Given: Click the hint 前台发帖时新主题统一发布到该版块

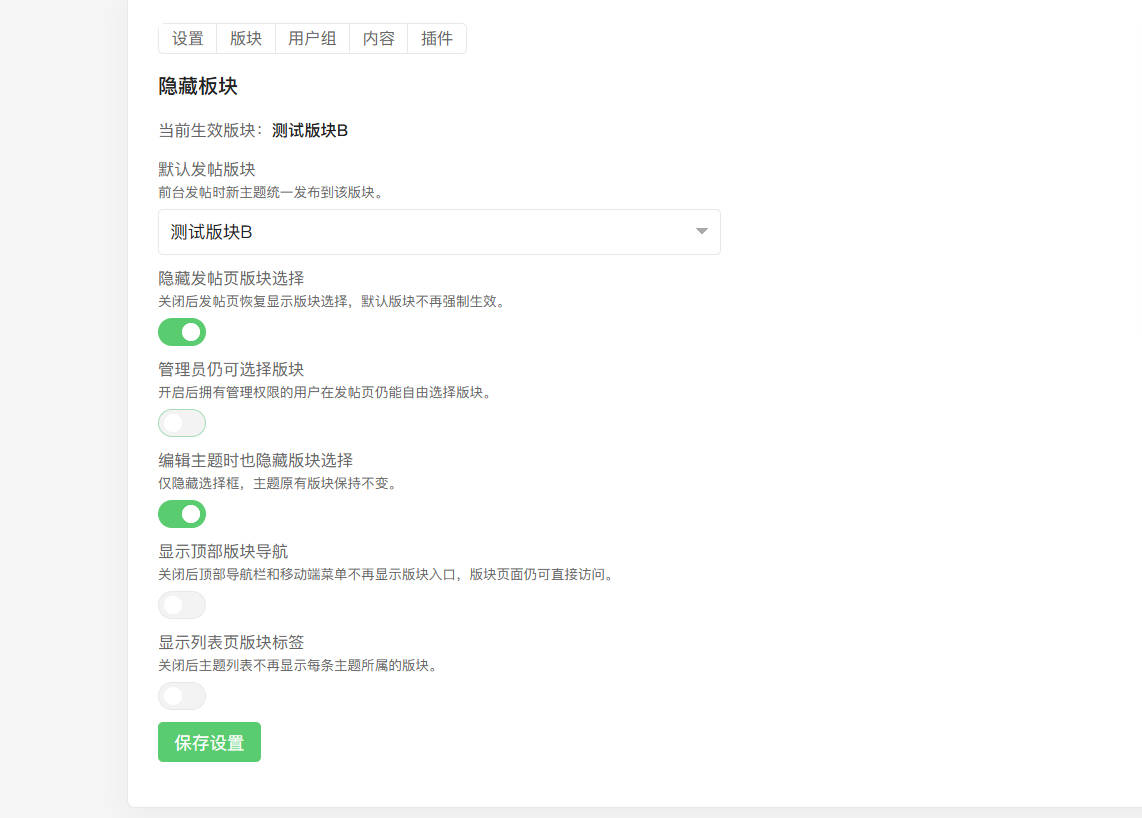Looking at the screenshot, I should [x=271, y=193].
